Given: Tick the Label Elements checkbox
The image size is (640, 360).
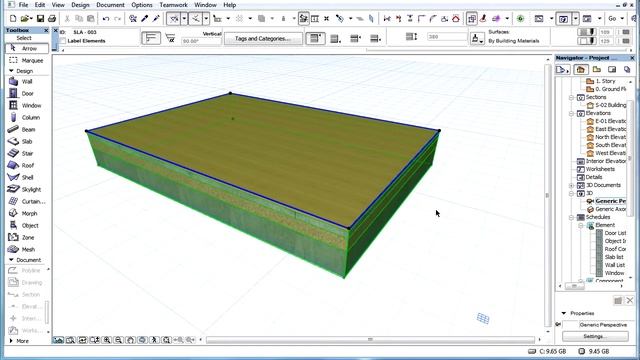Looking at the screenshot, I should coord(63,41).
